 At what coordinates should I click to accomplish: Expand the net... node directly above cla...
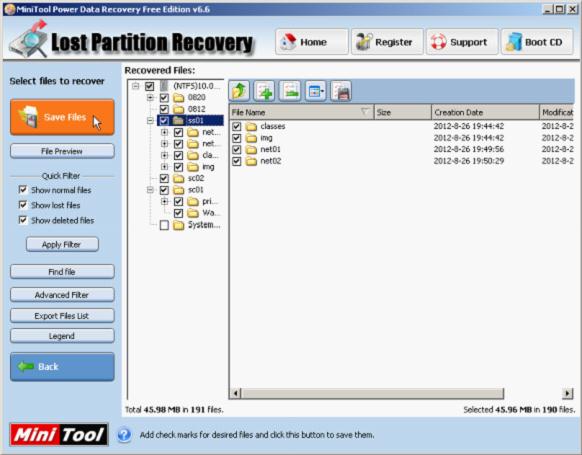[164, 144]
